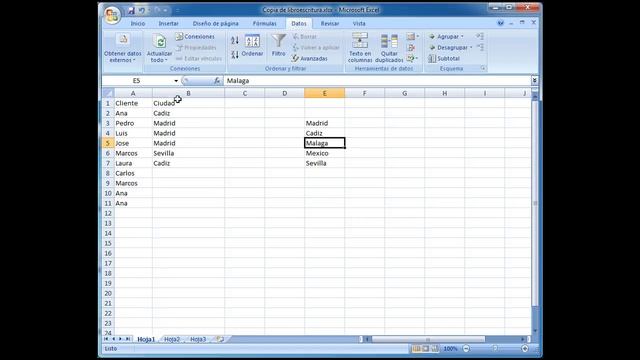Click the show detail icon in Esquema

(480, 37)
